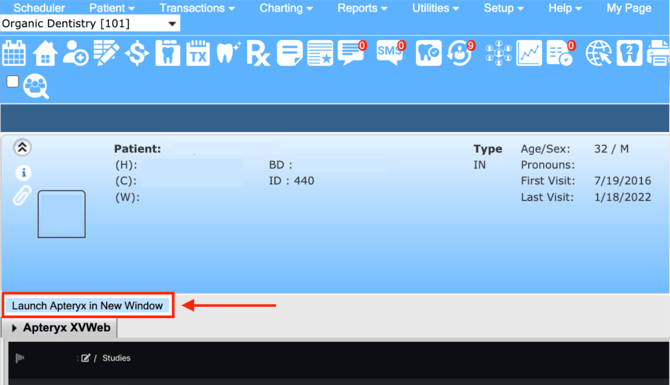Viewport: 670px width, 385px height.
Task: Tick the checkbox beside patient search icon
Action: [13, 81]
